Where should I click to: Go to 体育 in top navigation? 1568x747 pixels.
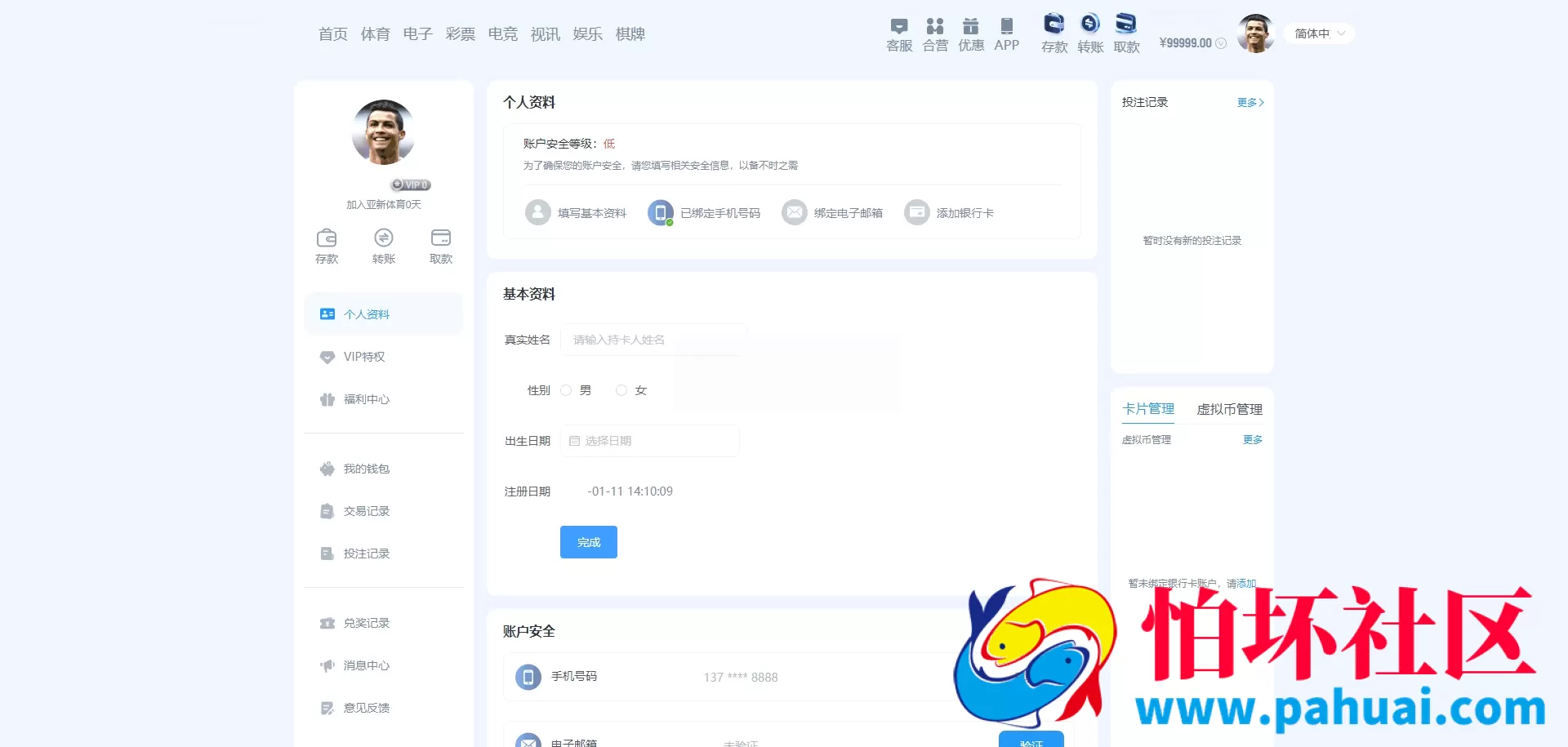pos(376,34)
